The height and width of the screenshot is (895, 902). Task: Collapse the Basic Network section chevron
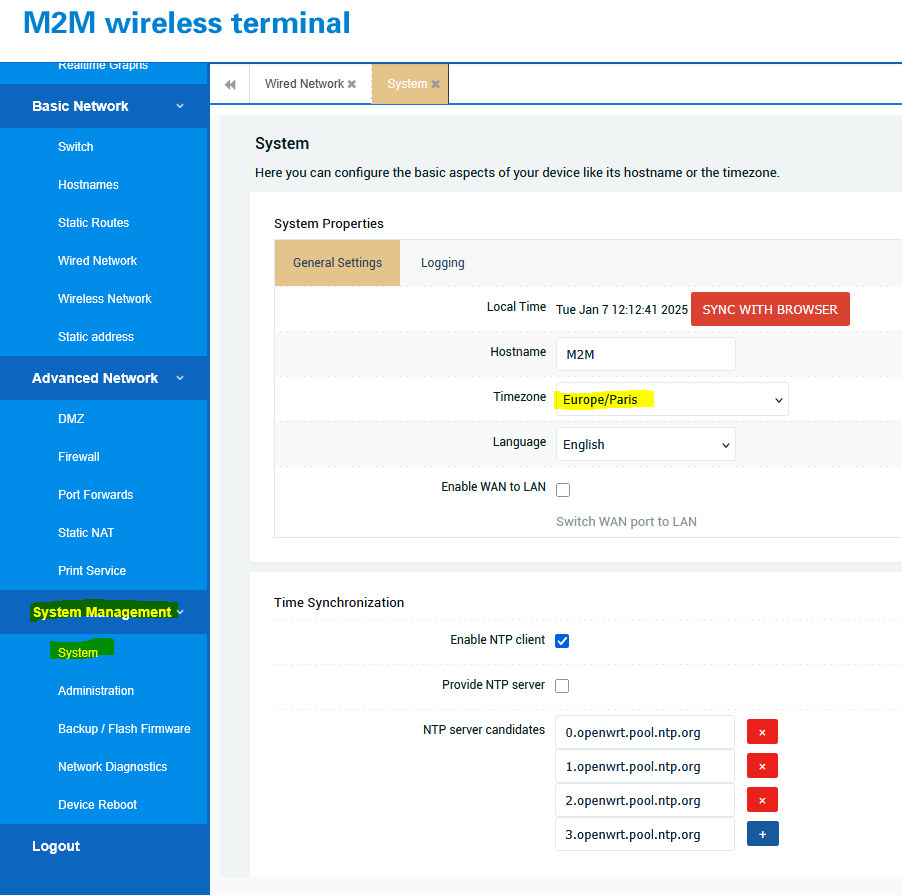pos(180,106)
